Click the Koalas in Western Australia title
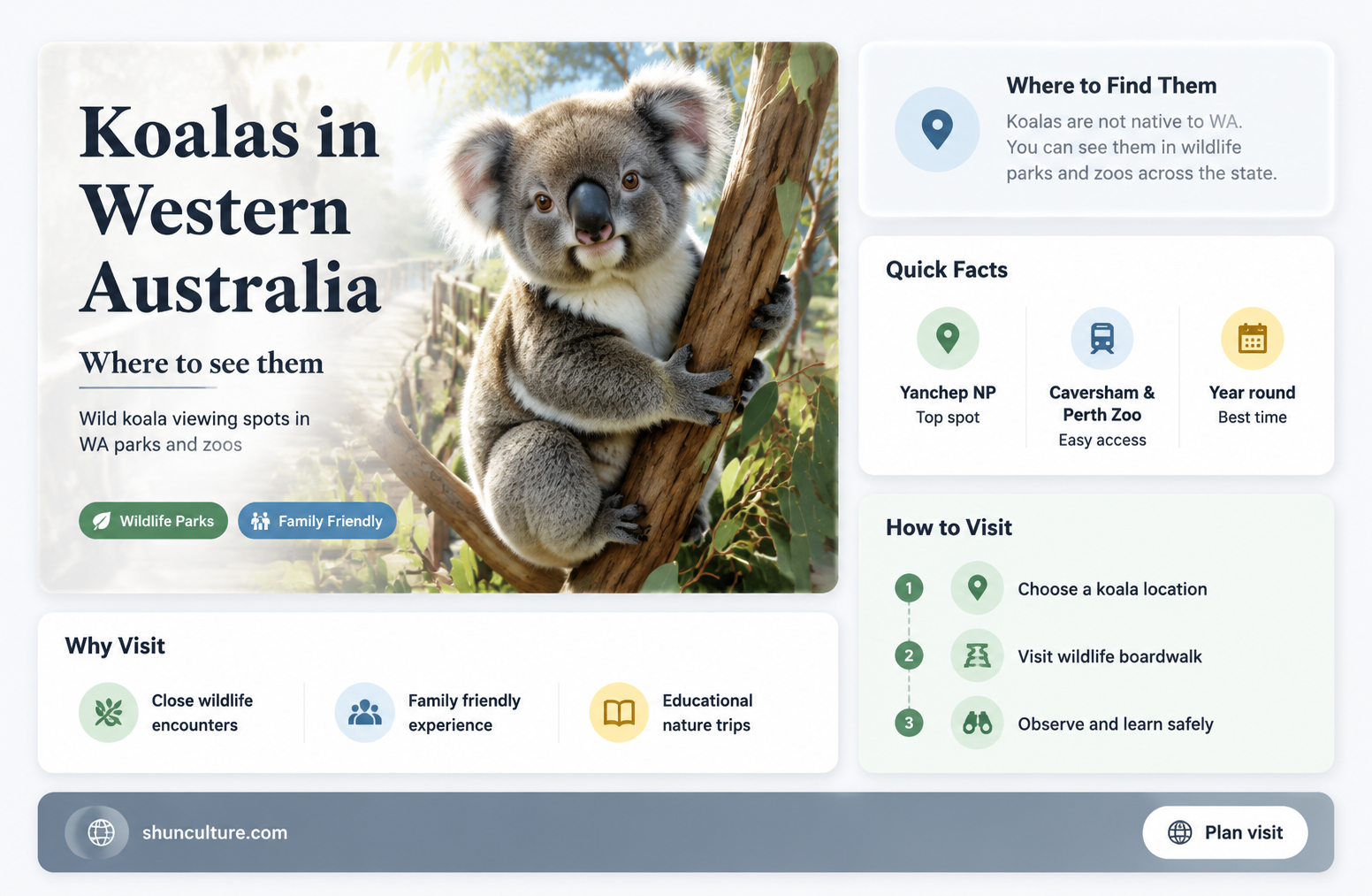 [230, 210]
